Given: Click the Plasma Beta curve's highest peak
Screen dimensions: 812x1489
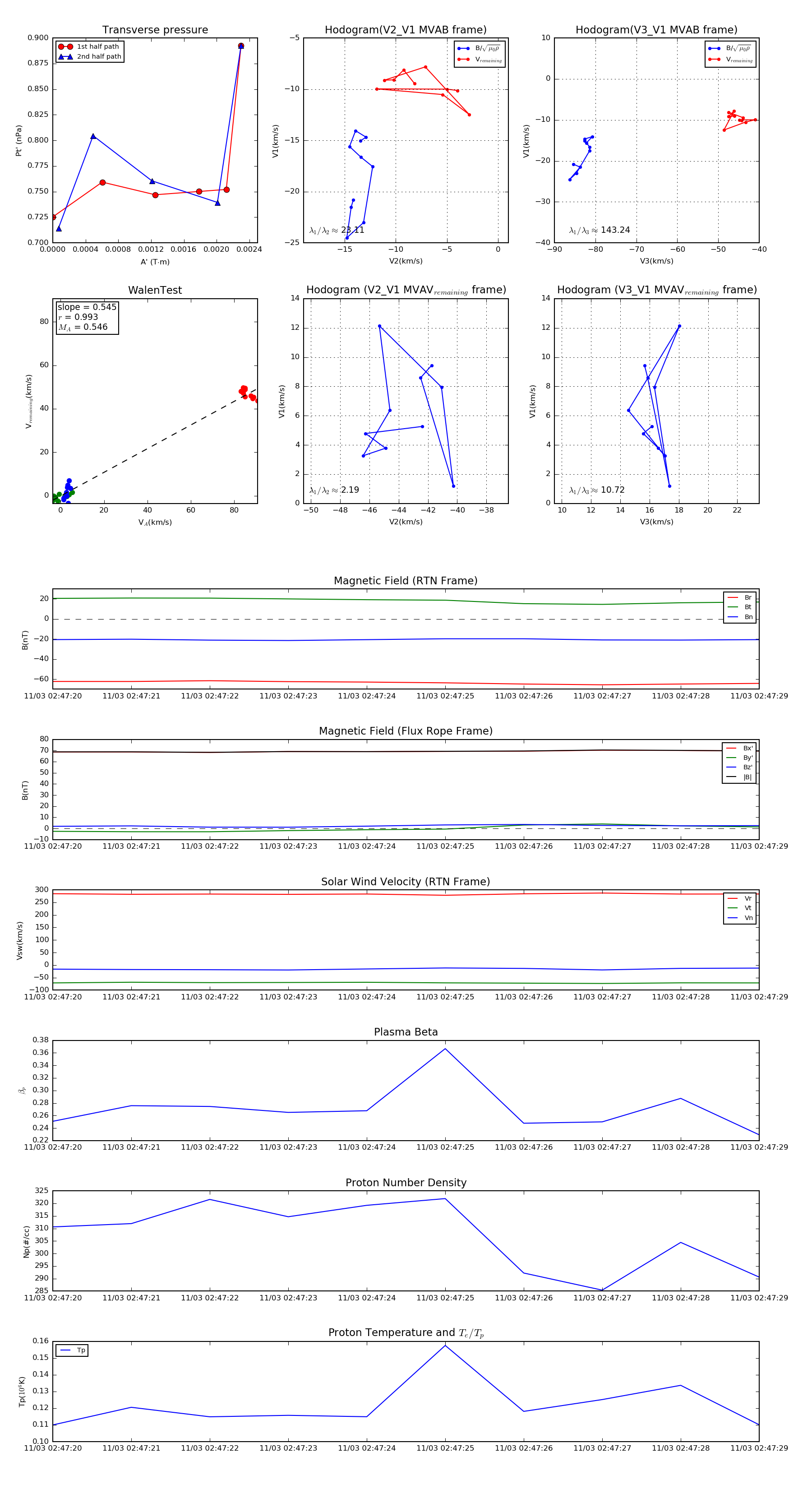Looking at the screenshot, I should coord(445,1049).
